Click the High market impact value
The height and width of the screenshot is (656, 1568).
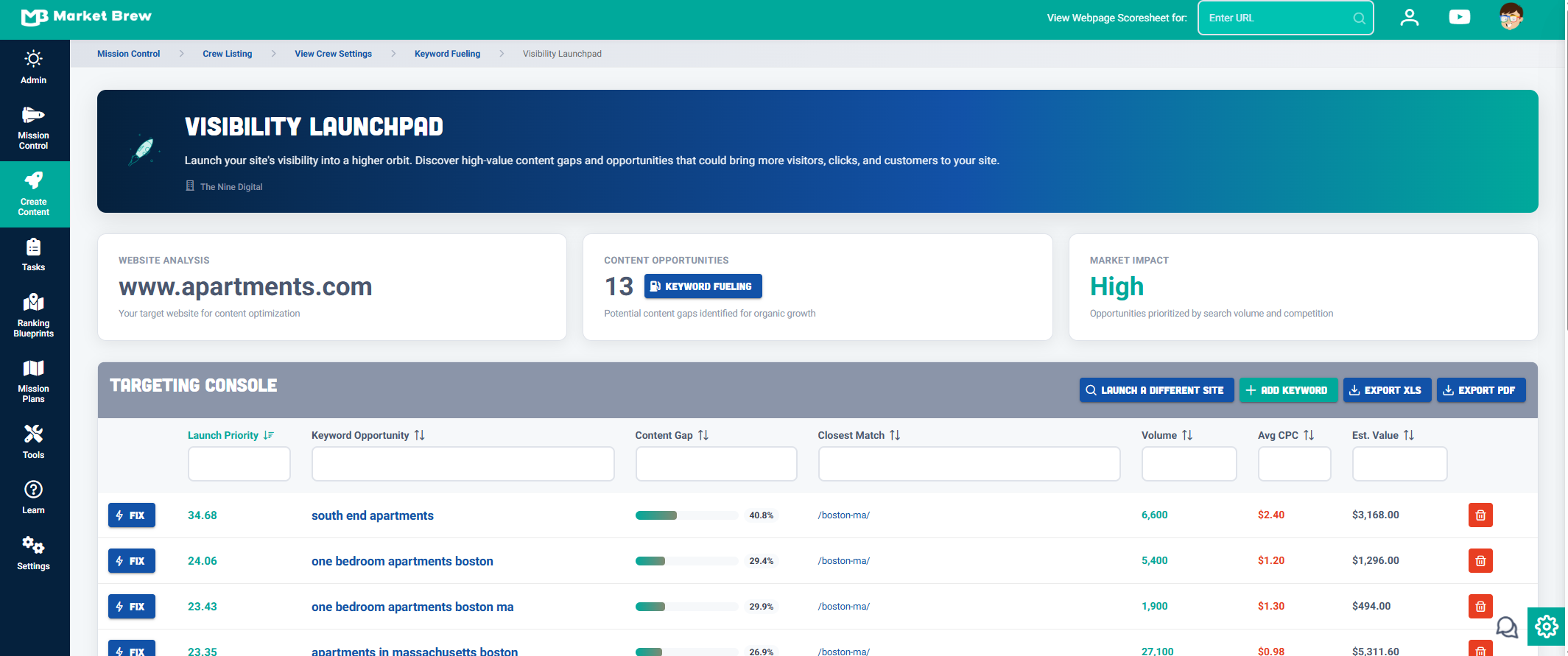1117,286
